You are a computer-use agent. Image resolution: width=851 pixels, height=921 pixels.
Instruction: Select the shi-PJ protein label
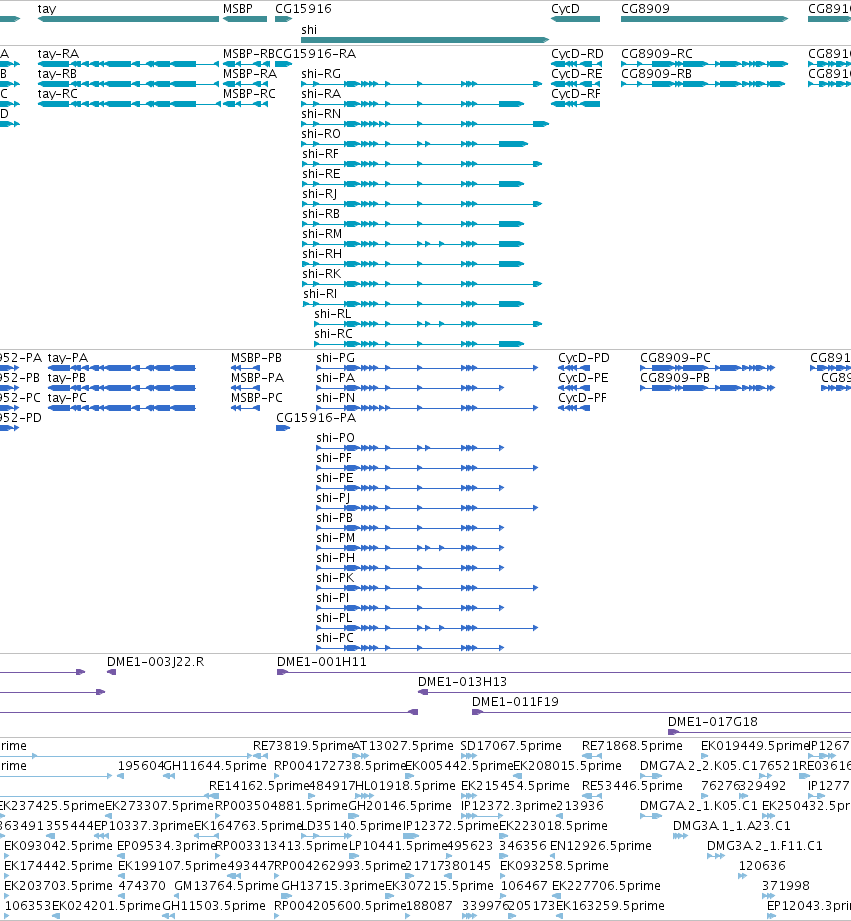tap(334, 498)
